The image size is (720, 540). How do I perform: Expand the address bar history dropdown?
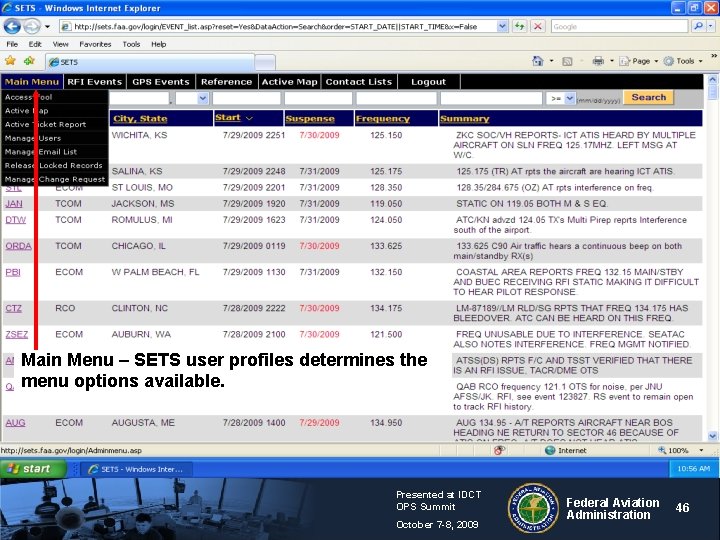(x=502, y=27)
